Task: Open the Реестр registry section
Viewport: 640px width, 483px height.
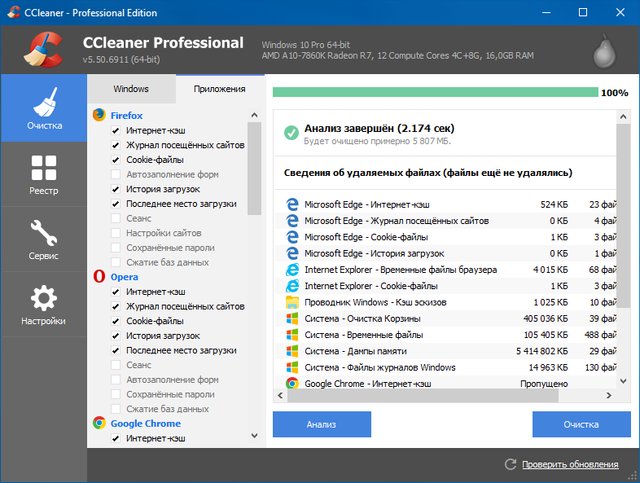Action: (43, 173)
